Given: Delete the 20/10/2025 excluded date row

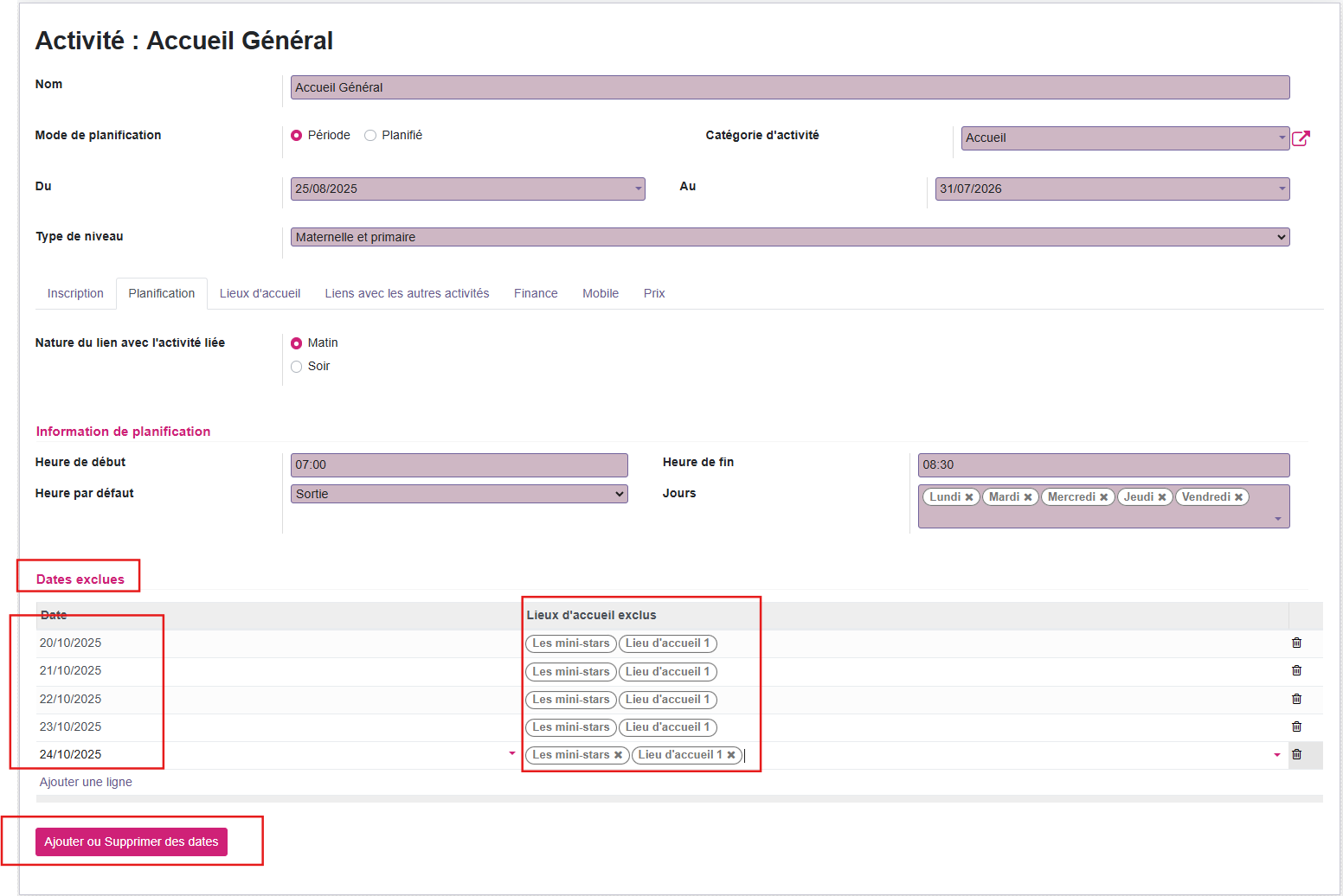Looking at the screenshot, I should pyautogui.click(x=1296, y=643).
